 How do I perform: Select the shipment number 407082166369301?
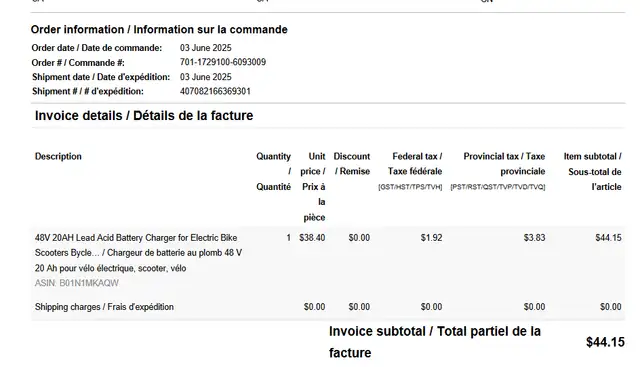(x=215, y=91)
